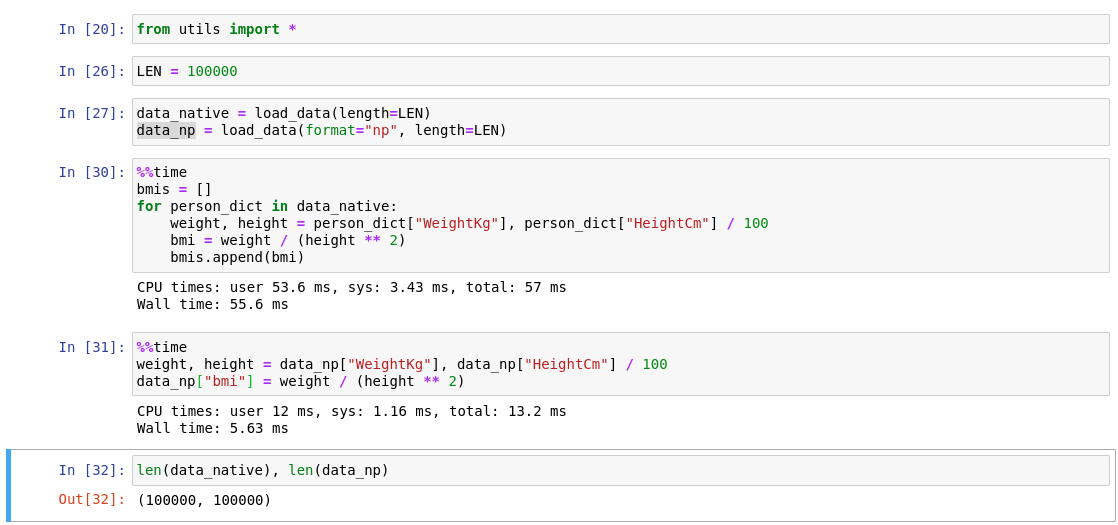Click the 'LEN = 100000' code cell

pyautogui.click(x=620, y=71)
